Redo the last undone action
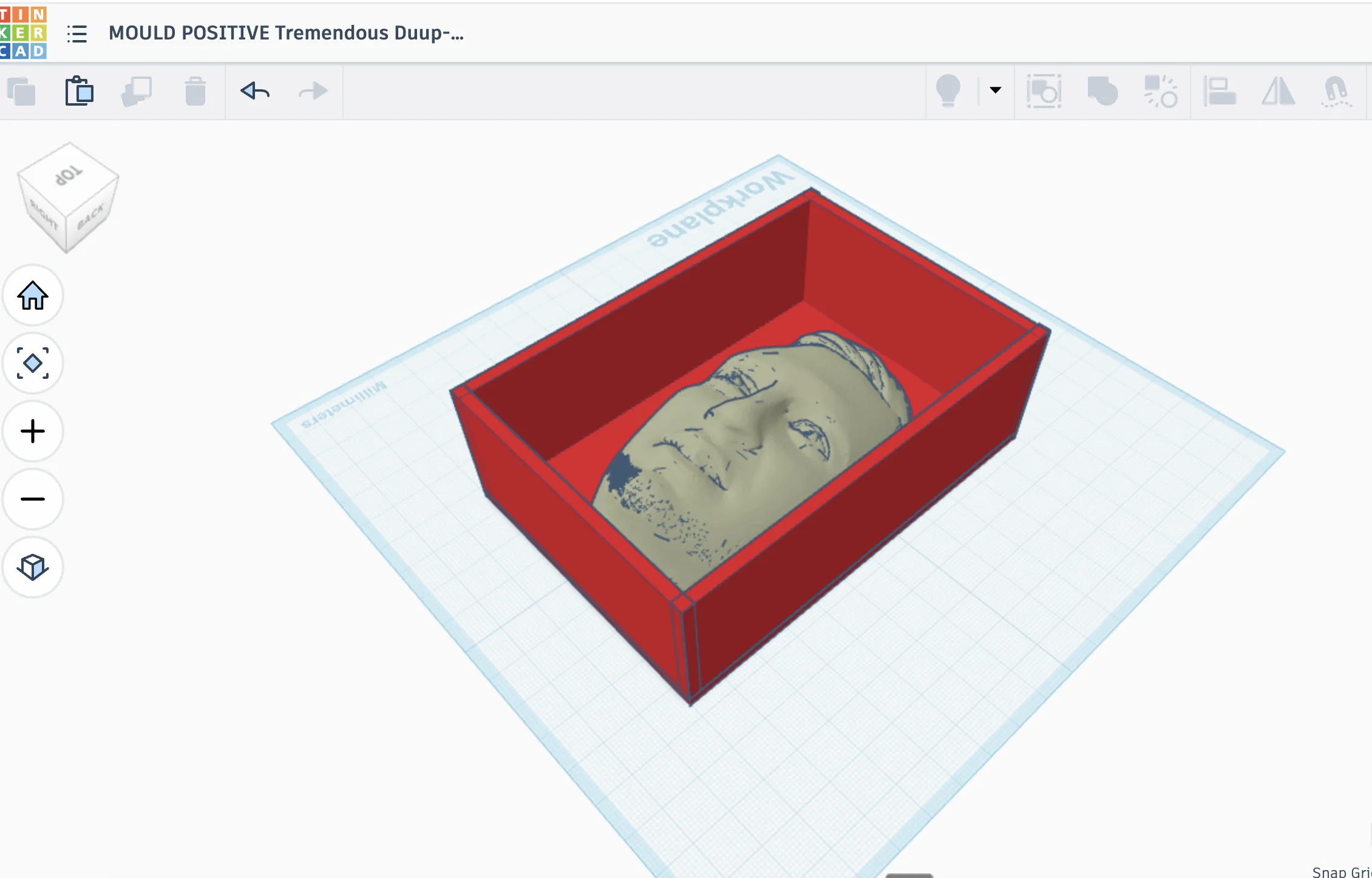 (313, 91)
